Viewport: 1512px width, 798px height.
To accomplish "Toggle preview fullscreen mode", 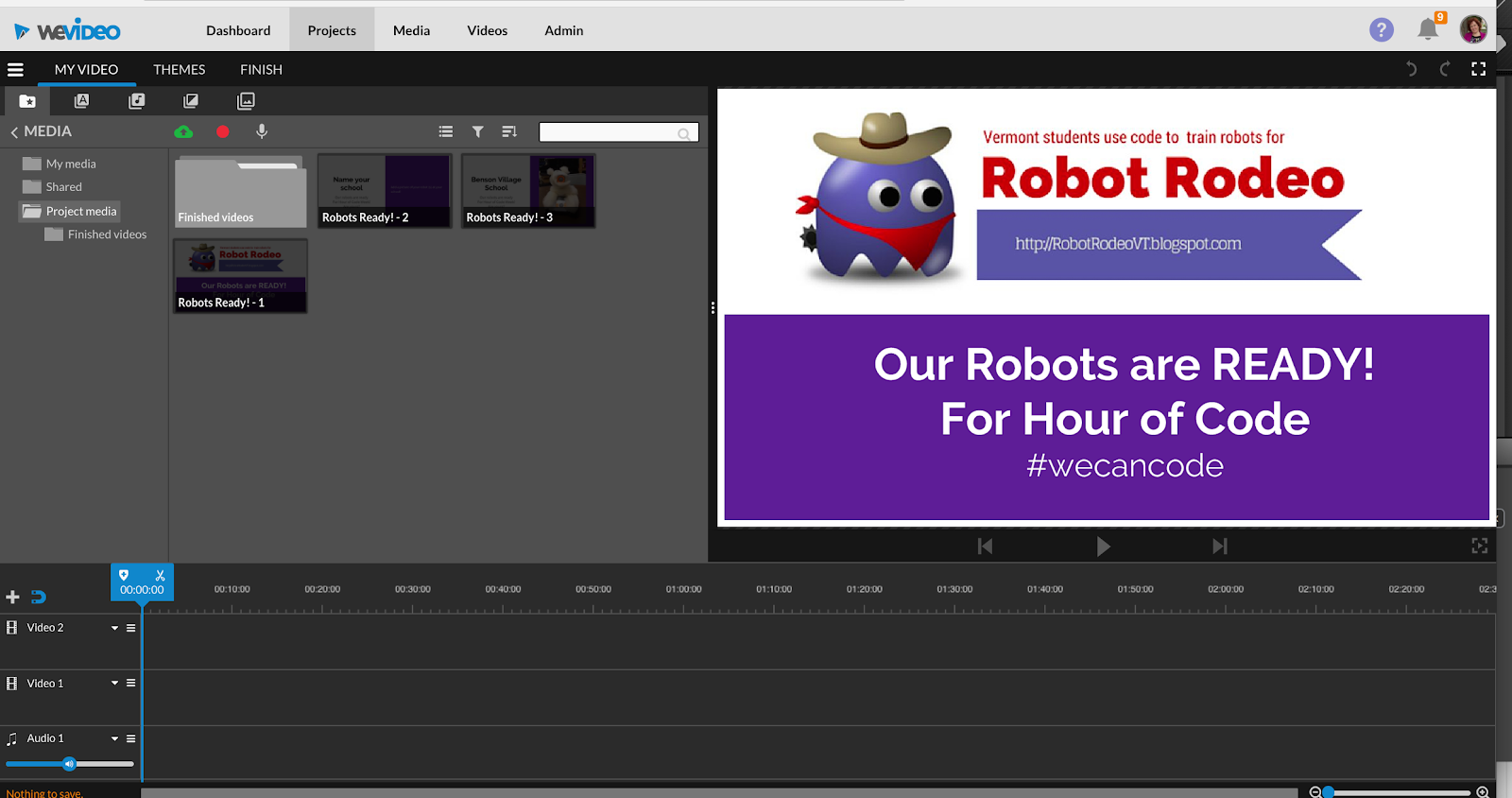I will [1480, 546].
